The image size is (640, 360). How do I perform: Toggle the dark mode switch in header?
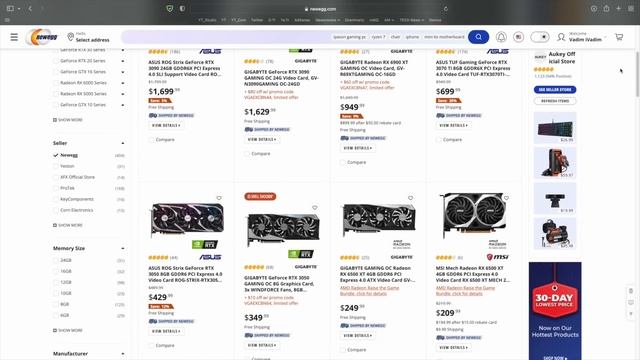click(x=540, y=37)
